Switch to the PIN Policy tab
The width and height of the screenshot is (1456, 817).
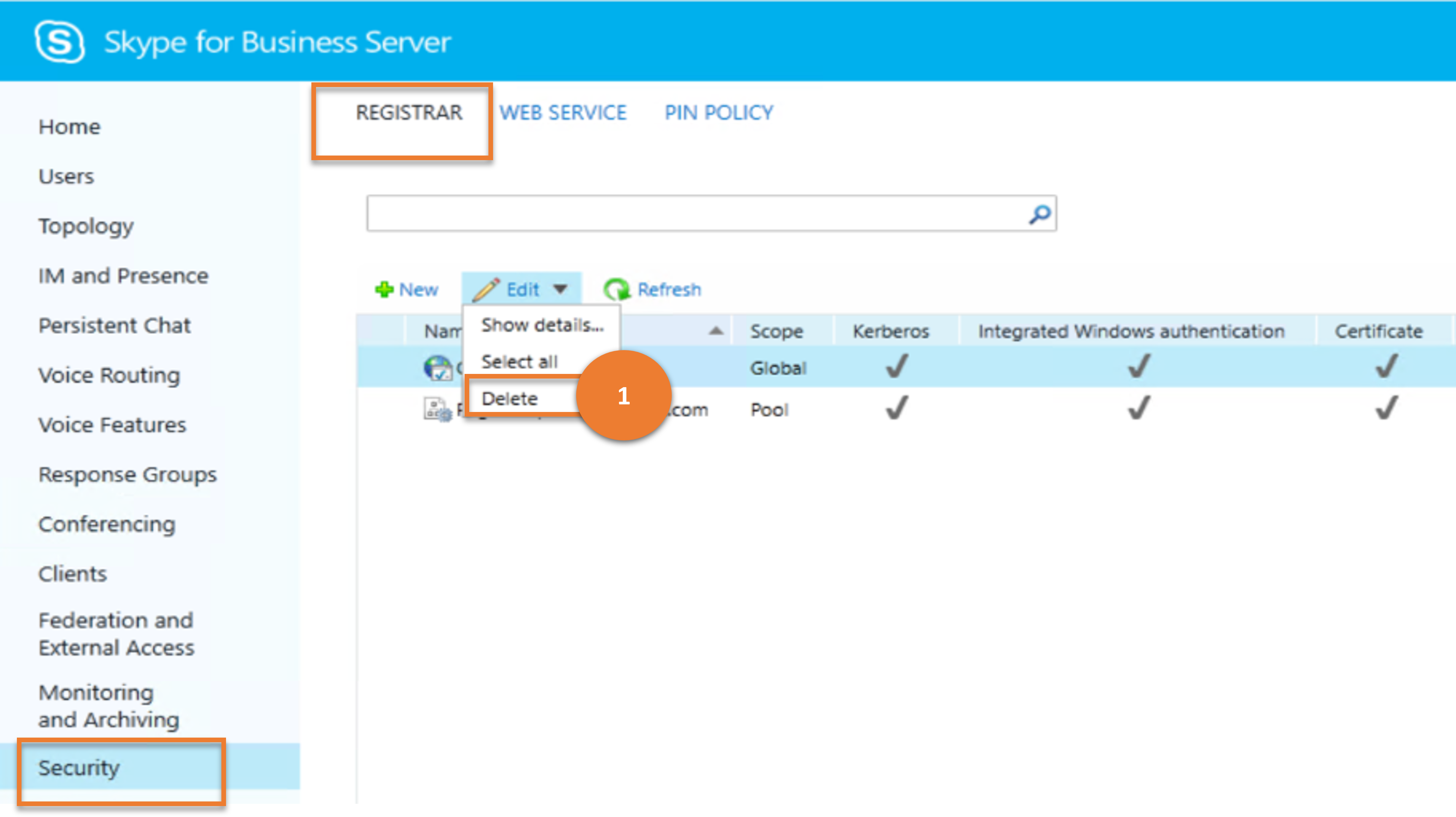718,113
